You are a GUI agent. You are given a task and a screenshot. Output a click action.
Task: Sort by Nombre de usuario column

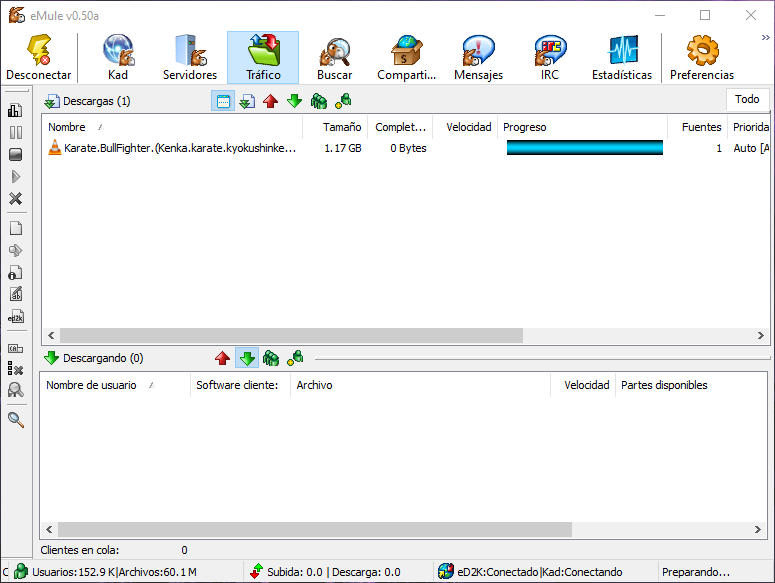116,385
